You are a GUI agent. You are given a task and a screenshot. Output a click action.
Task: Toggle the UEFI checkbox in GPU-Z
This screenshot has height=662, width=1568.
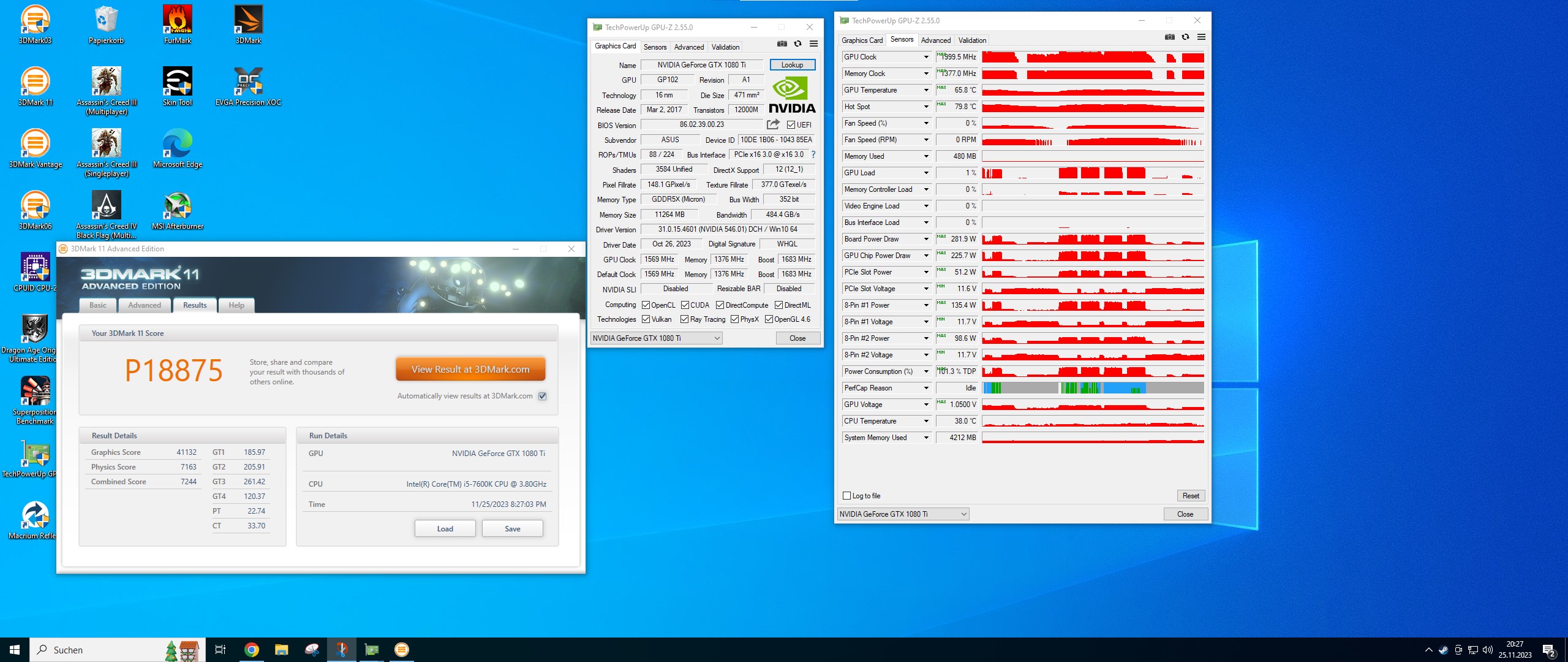click(791, 125)
